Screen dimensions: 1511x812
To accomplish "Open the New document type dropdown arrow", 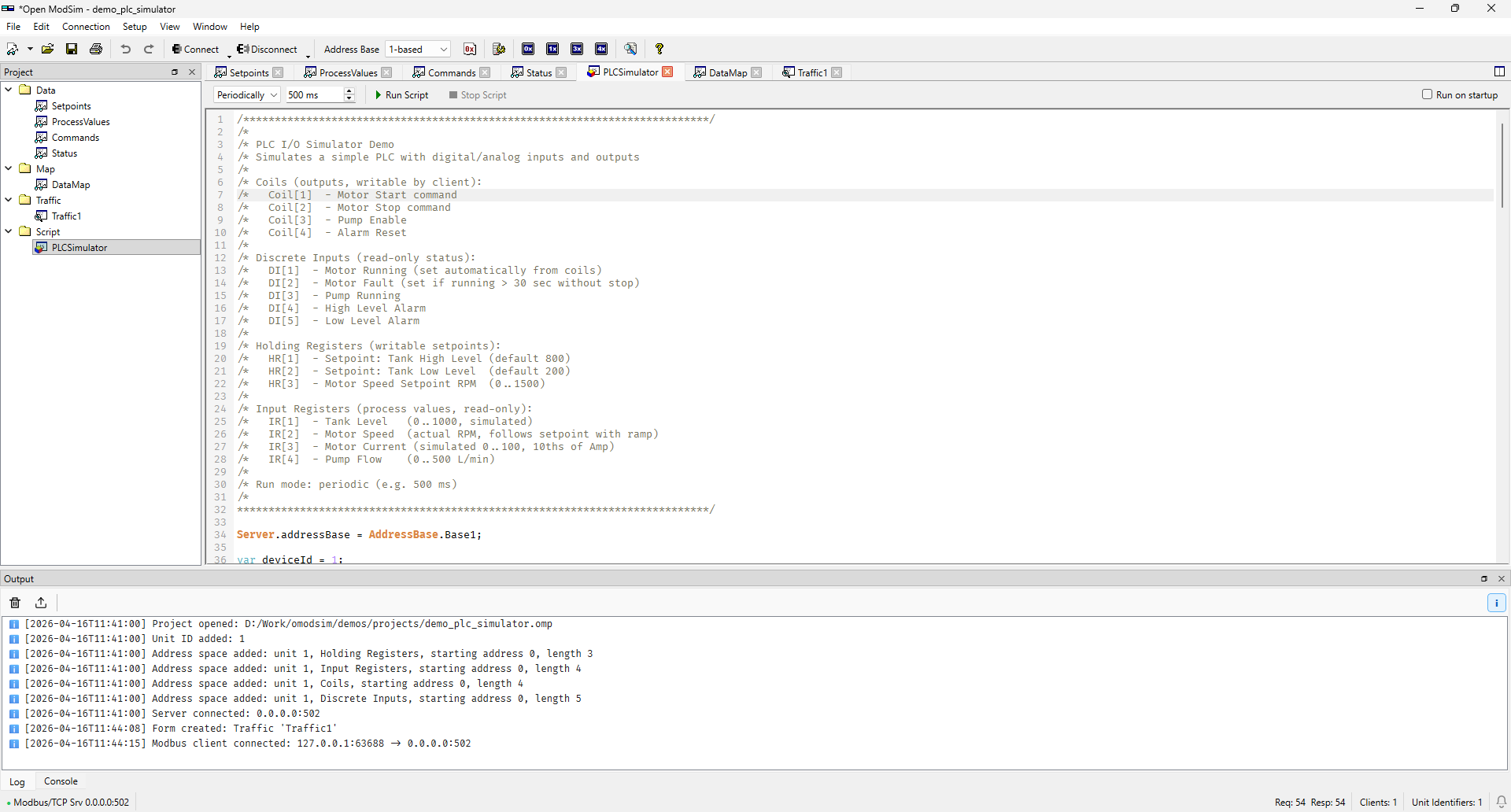I will [x=30, y=49].
